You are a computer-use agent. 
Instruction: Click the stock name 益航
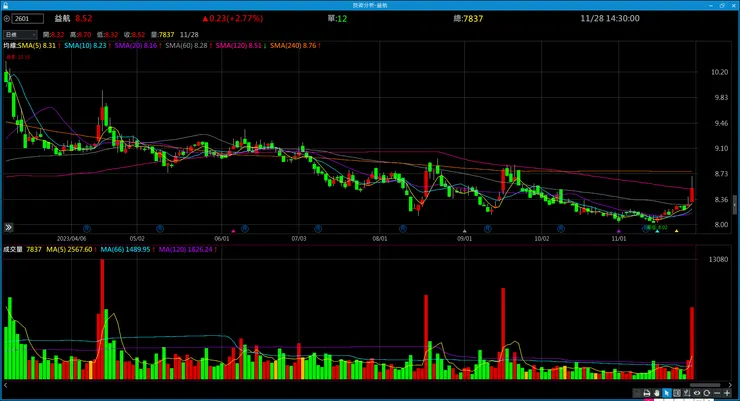[x=62, y=18]
